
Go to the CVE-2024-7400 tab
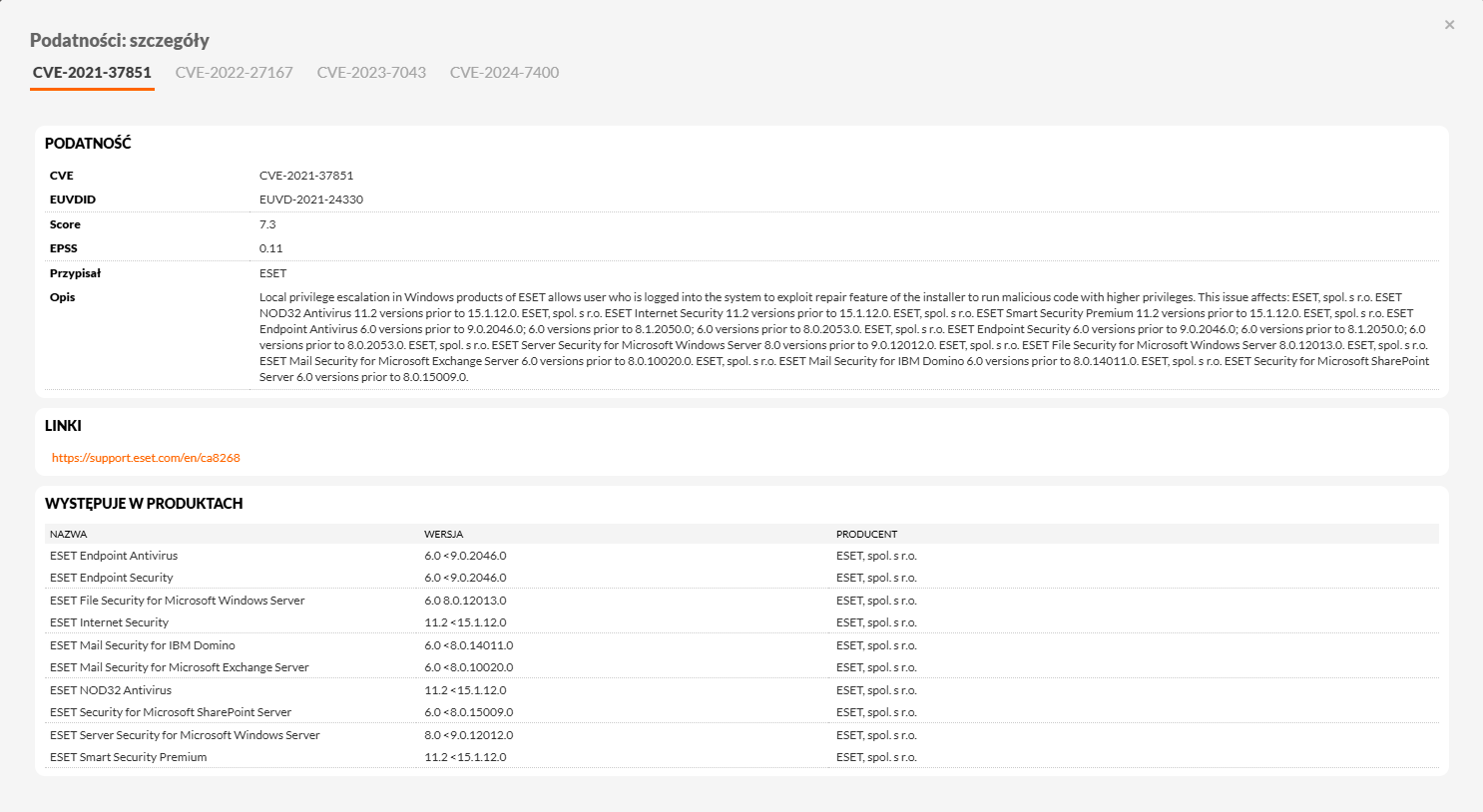pos(504,73)
